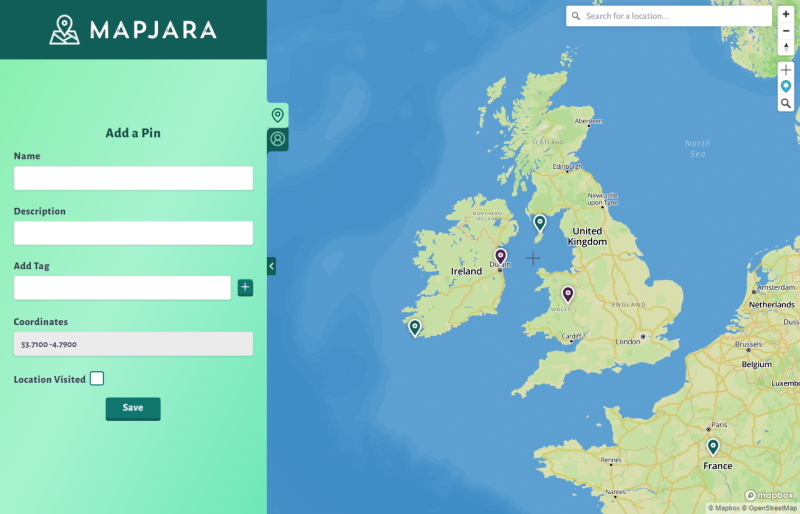Click the magnifier tool in map controls
The image size is (800, 514).
(786, 103)
